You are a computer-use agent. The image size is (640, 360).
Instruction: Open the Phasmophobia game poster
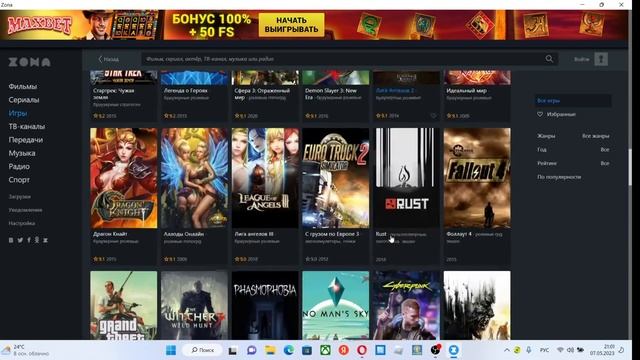tap(265, 305)
